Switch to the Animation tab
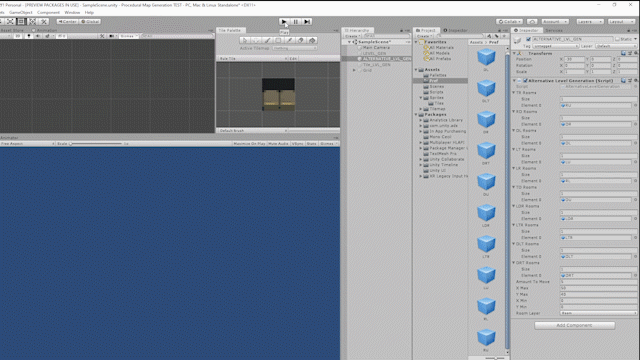 (x=44, y=30)
